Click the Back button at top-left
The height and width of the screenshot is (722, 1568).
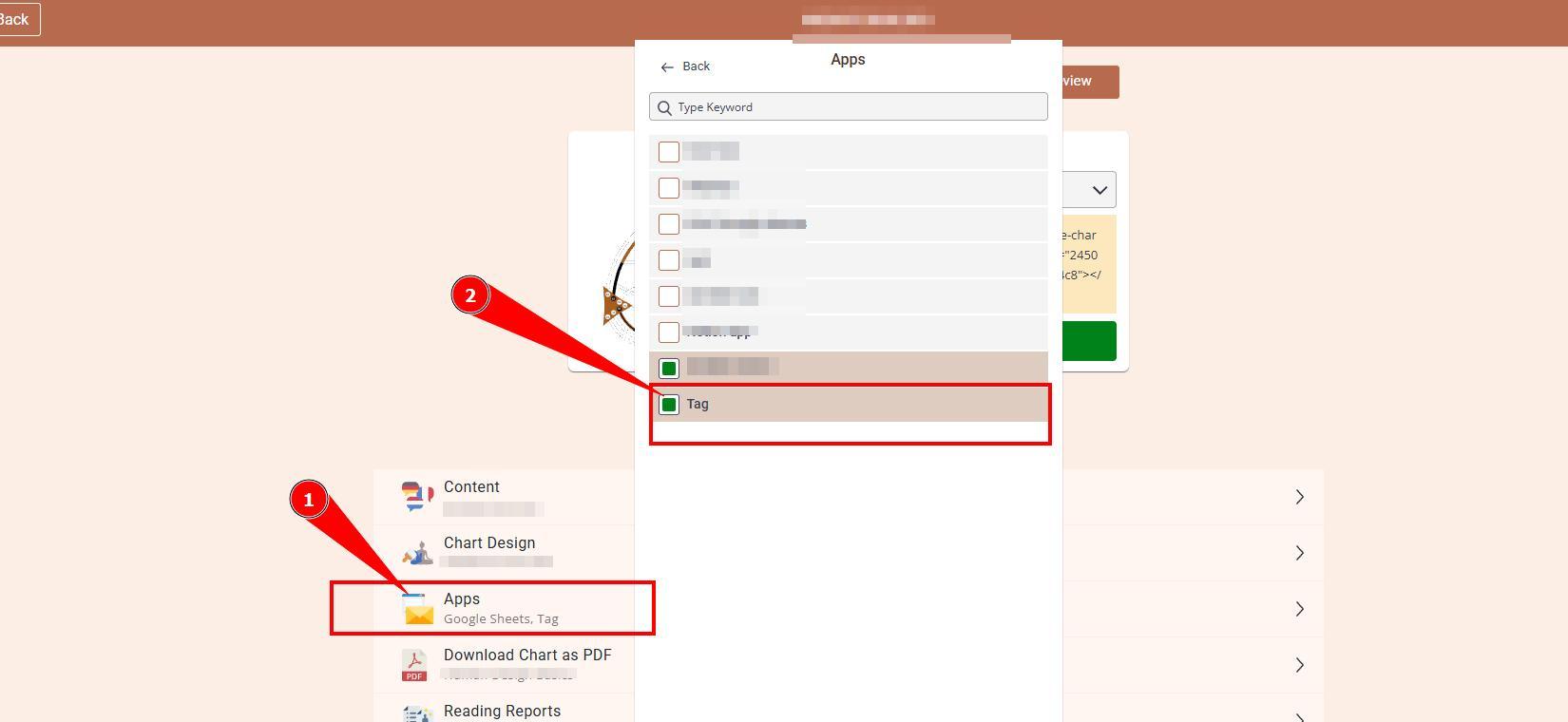(x=16, y=19)
